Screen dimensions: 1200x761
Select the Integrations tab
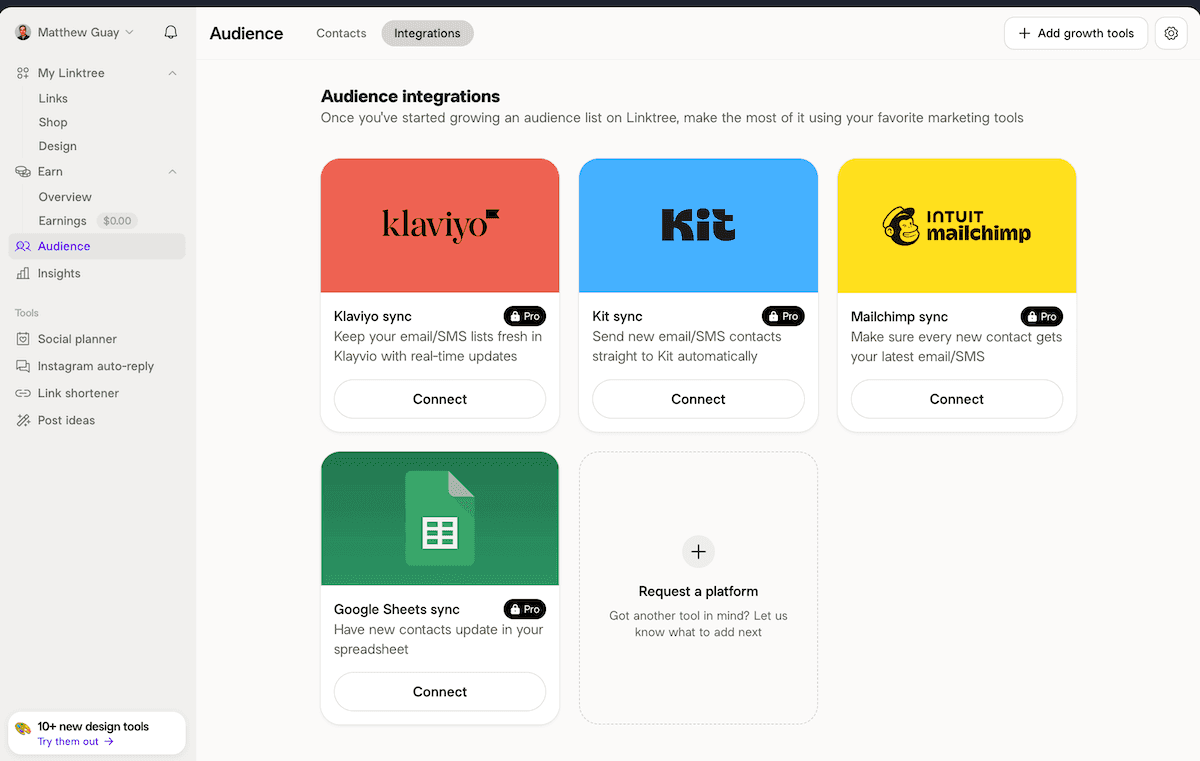point(427,33)
